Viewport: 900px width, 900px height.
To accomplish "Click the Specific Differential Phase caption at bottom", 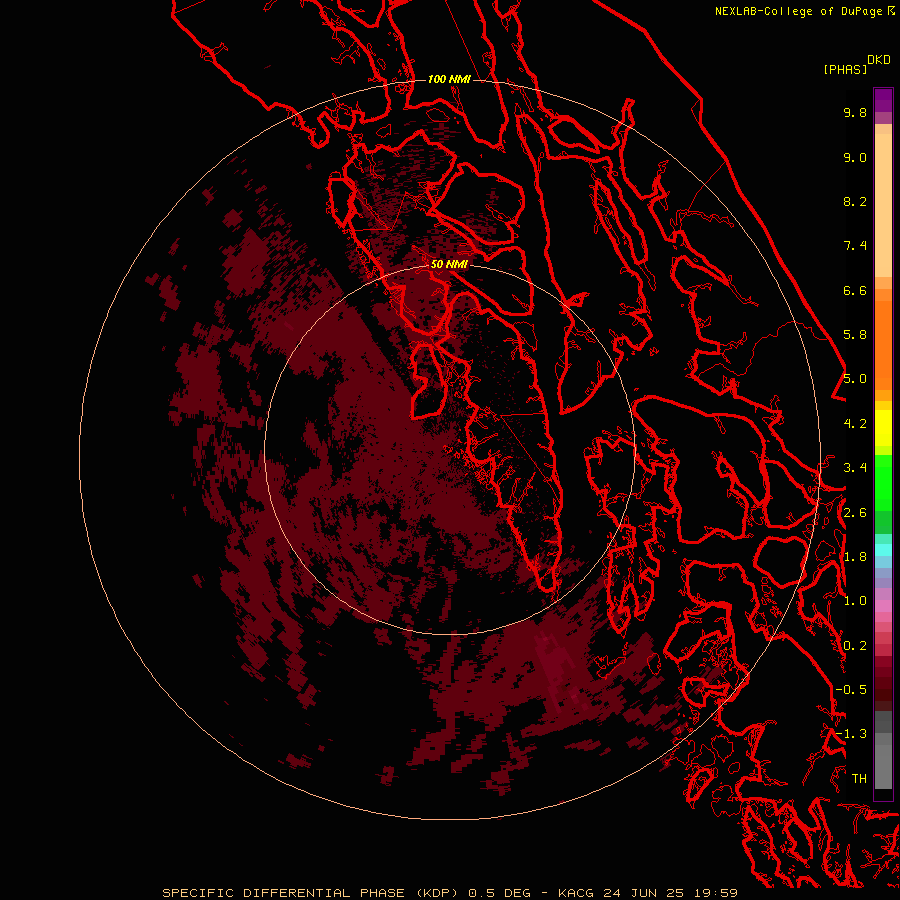I will 449,893.
